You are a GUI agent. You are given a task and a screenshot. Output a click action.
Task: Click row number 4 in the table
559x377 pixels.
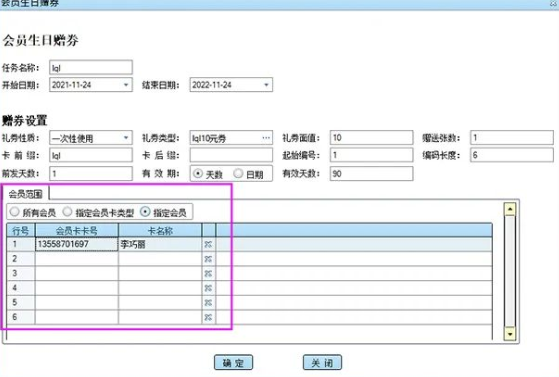21,288
